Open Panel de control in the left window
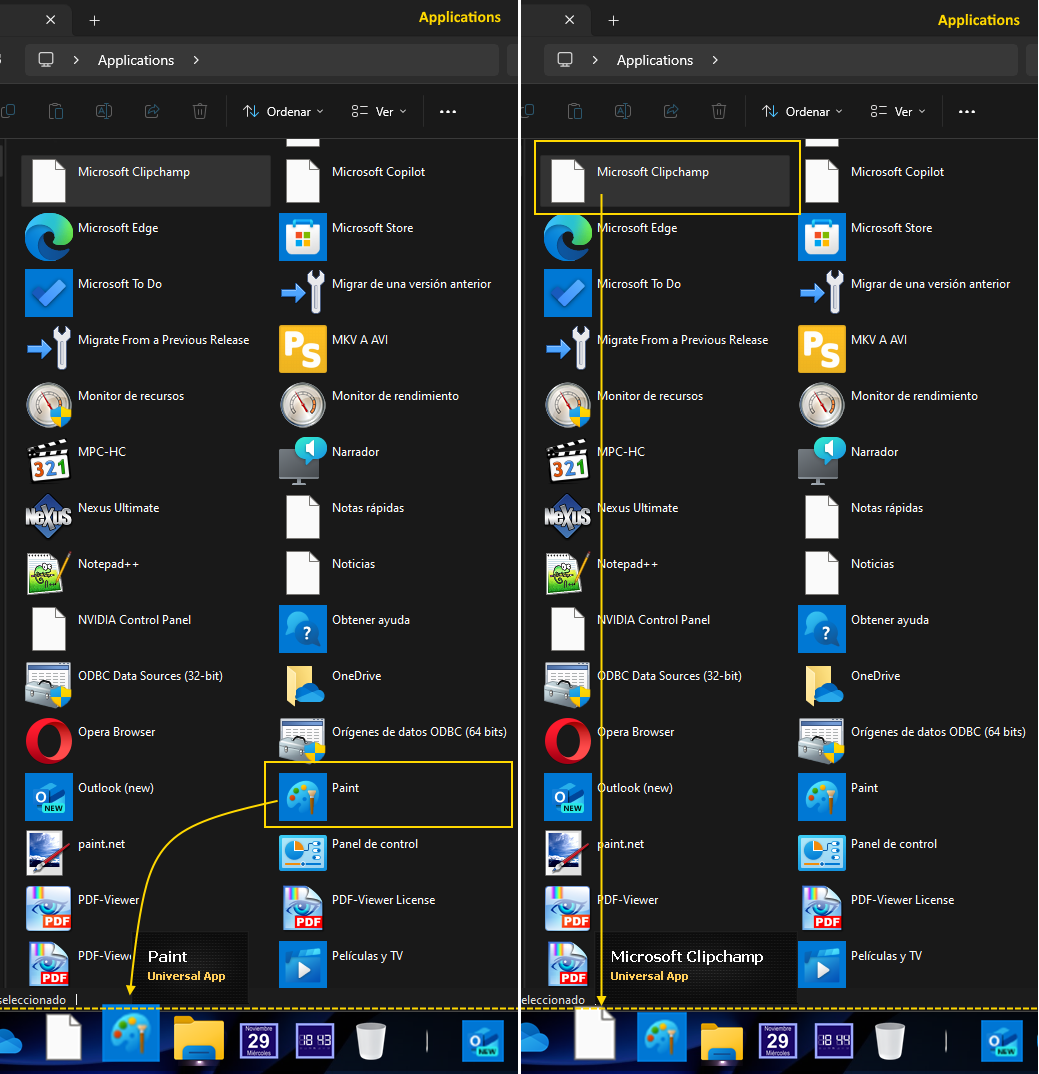Screen dimensions: 1039x1074 pos(303,851)
